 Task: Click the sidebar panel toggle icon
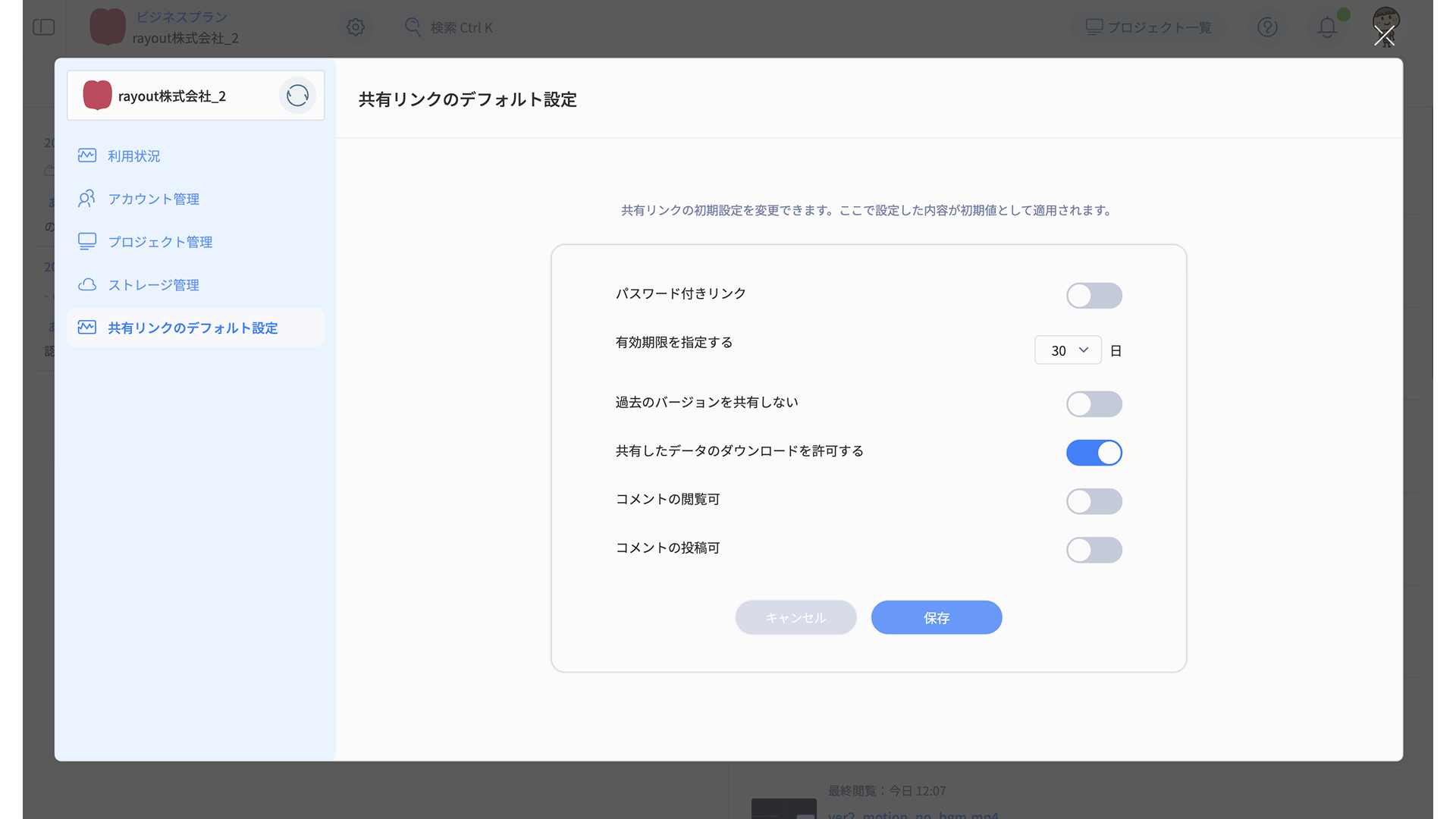tap(44, 27)
